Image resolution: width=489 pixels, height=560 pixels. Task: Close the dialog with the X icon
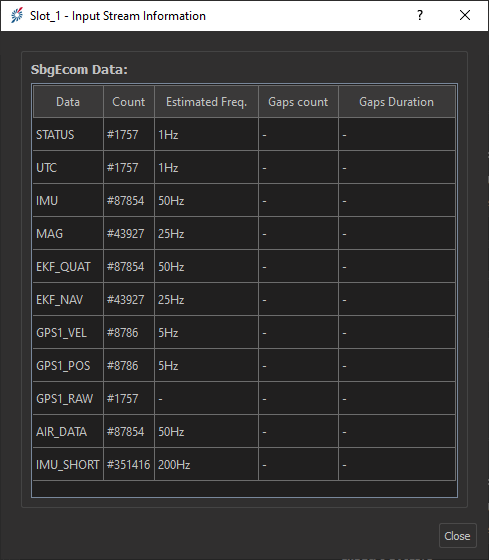[465, 15]
